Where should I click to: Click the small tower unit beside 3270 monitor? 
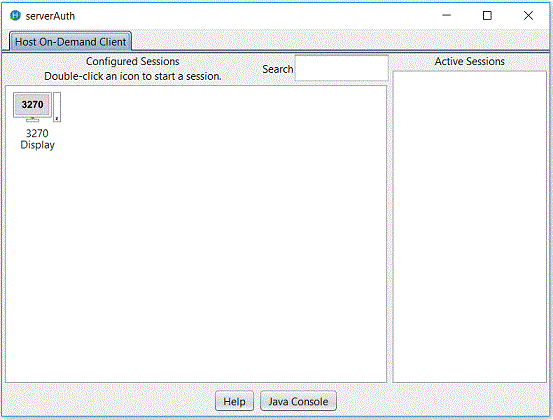point(57,107)
